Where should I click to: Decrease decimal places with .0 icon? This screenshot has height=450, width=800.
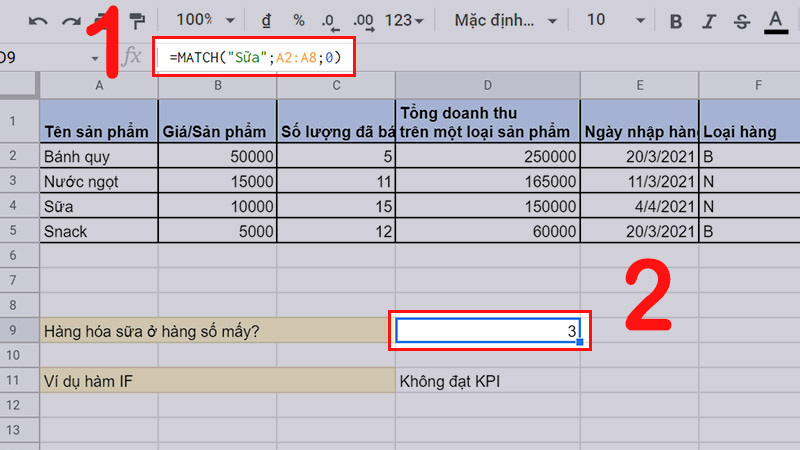point(331,20)
